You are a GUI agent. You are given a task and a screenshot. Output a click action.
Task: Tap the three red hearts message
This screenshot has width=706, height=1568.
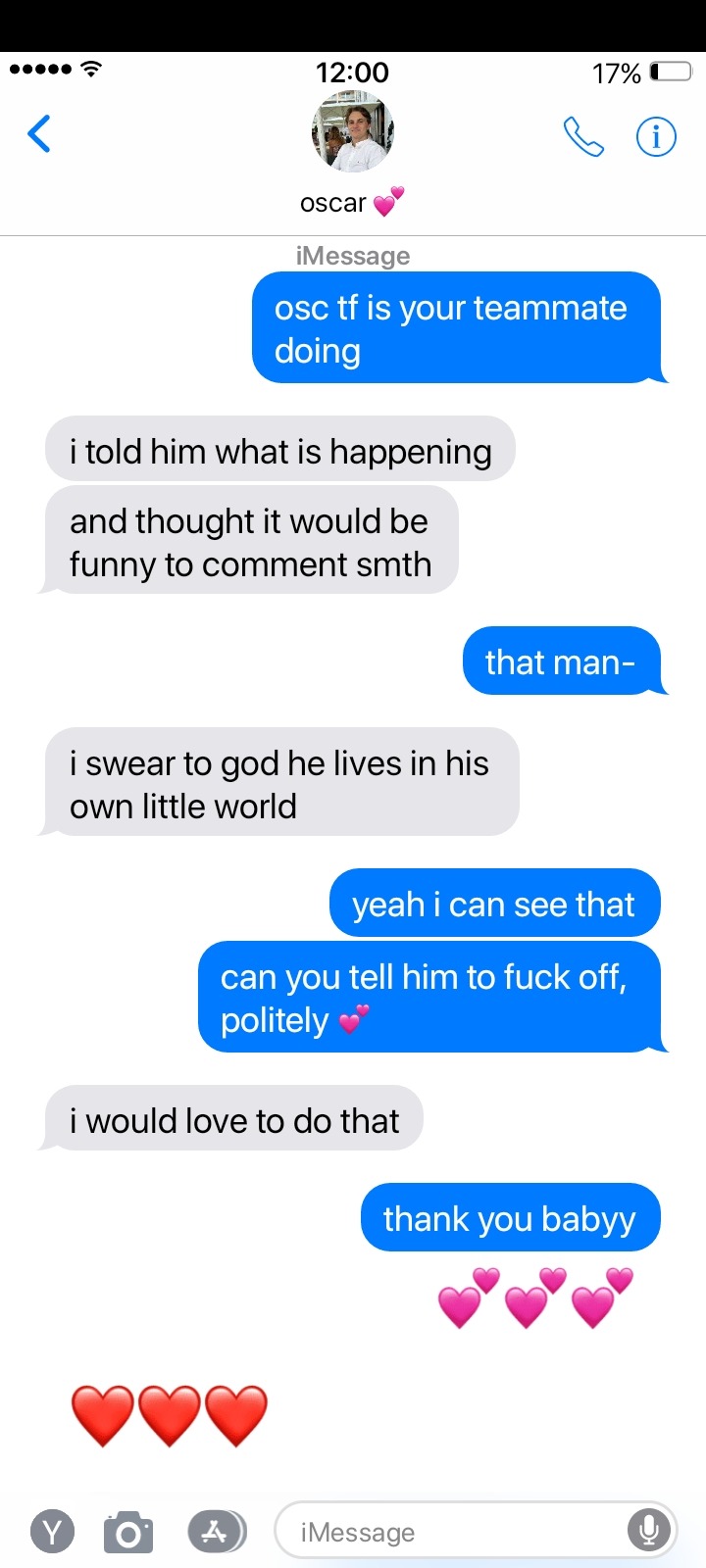pos(170,1416)
